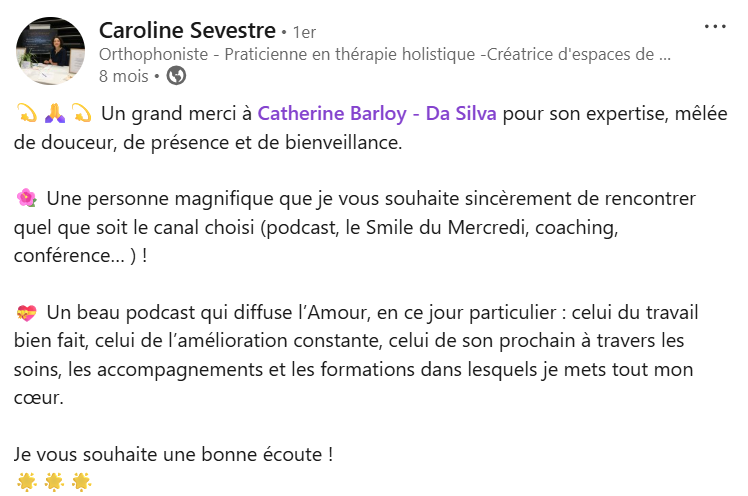Click the last sun emoji
The image size is (748, 496).
pyautogui.click(x=81, y=482)
